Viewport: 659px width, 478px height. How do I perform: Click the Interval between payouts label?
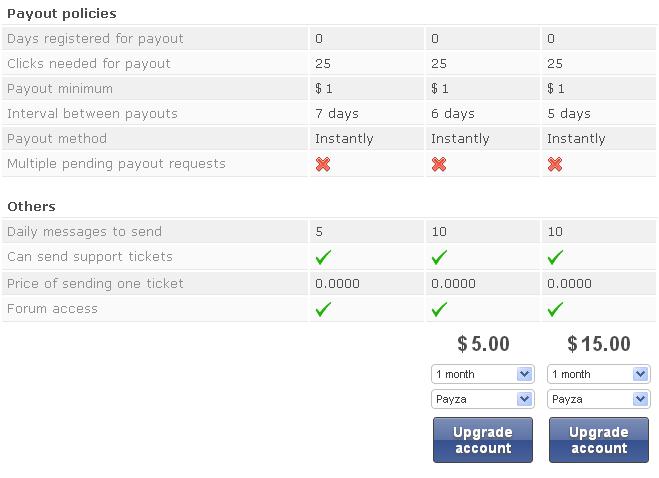92,113
